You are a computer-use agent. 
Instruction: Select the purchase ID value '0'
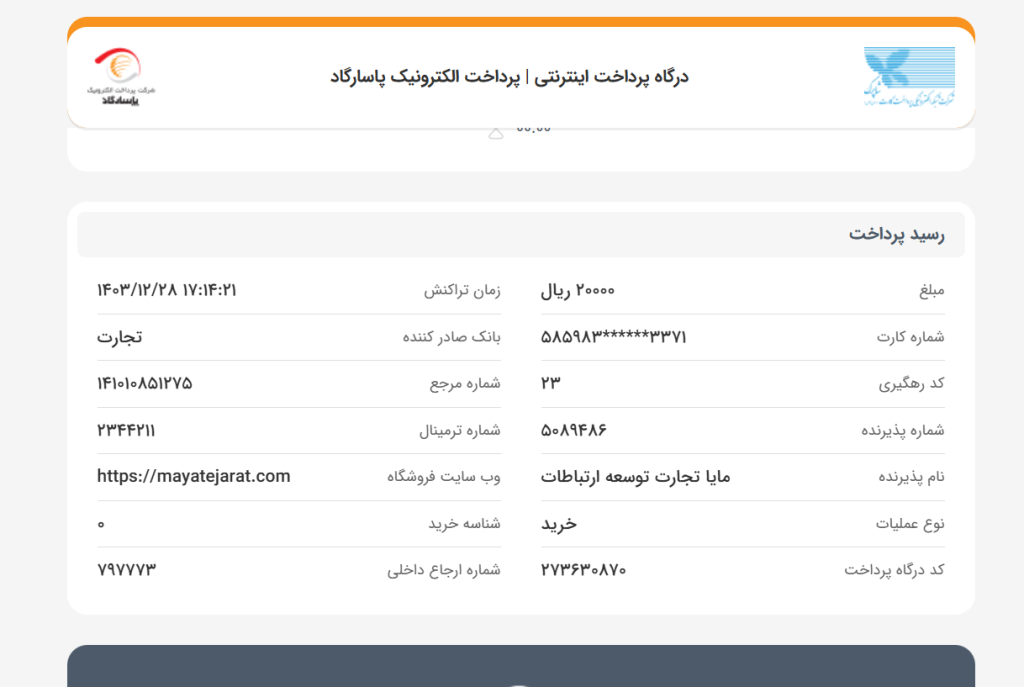101,523
